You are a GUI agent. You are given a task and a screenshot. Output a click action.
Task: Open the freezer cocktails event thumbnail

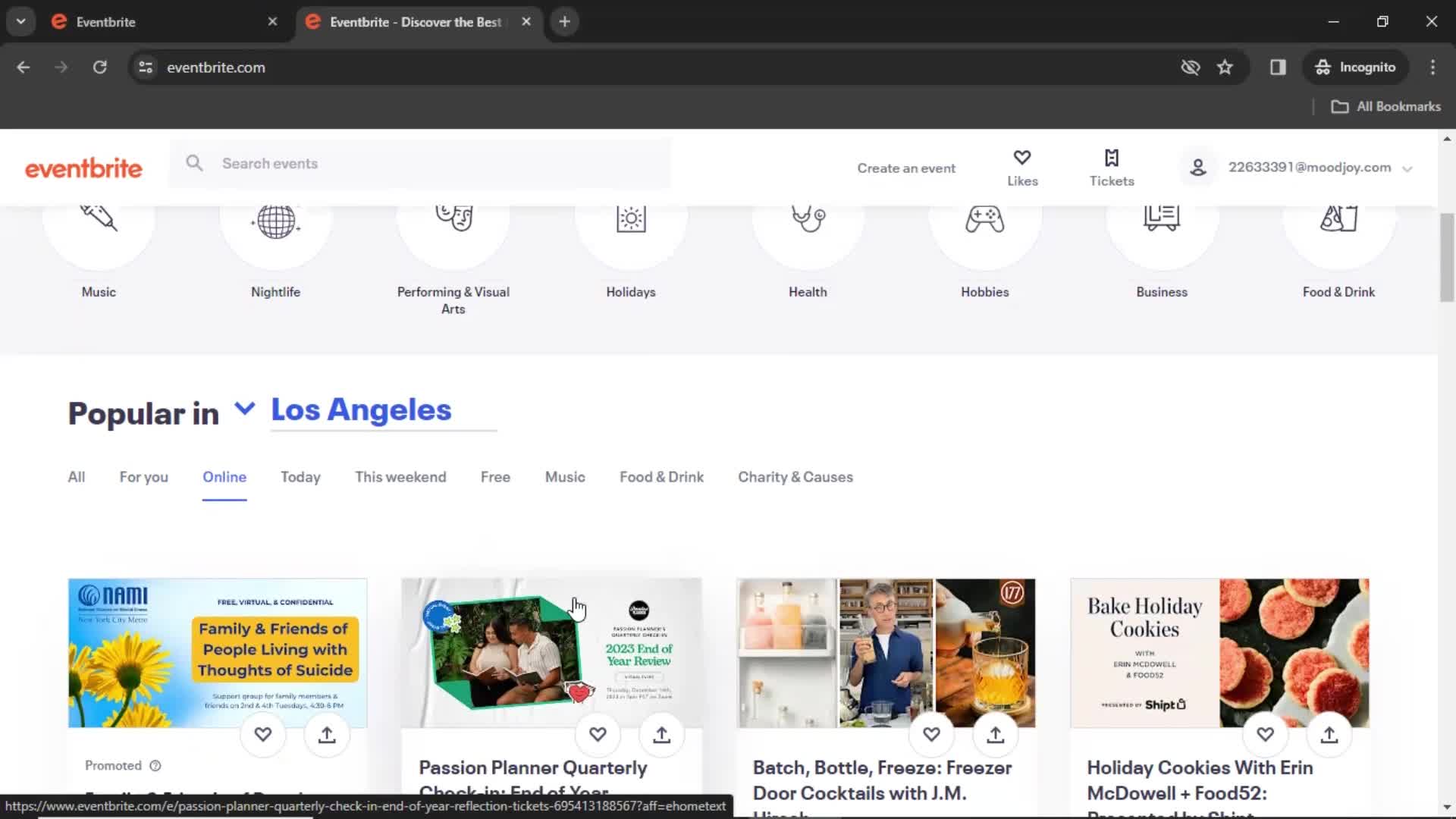click(x=886, y=653)
